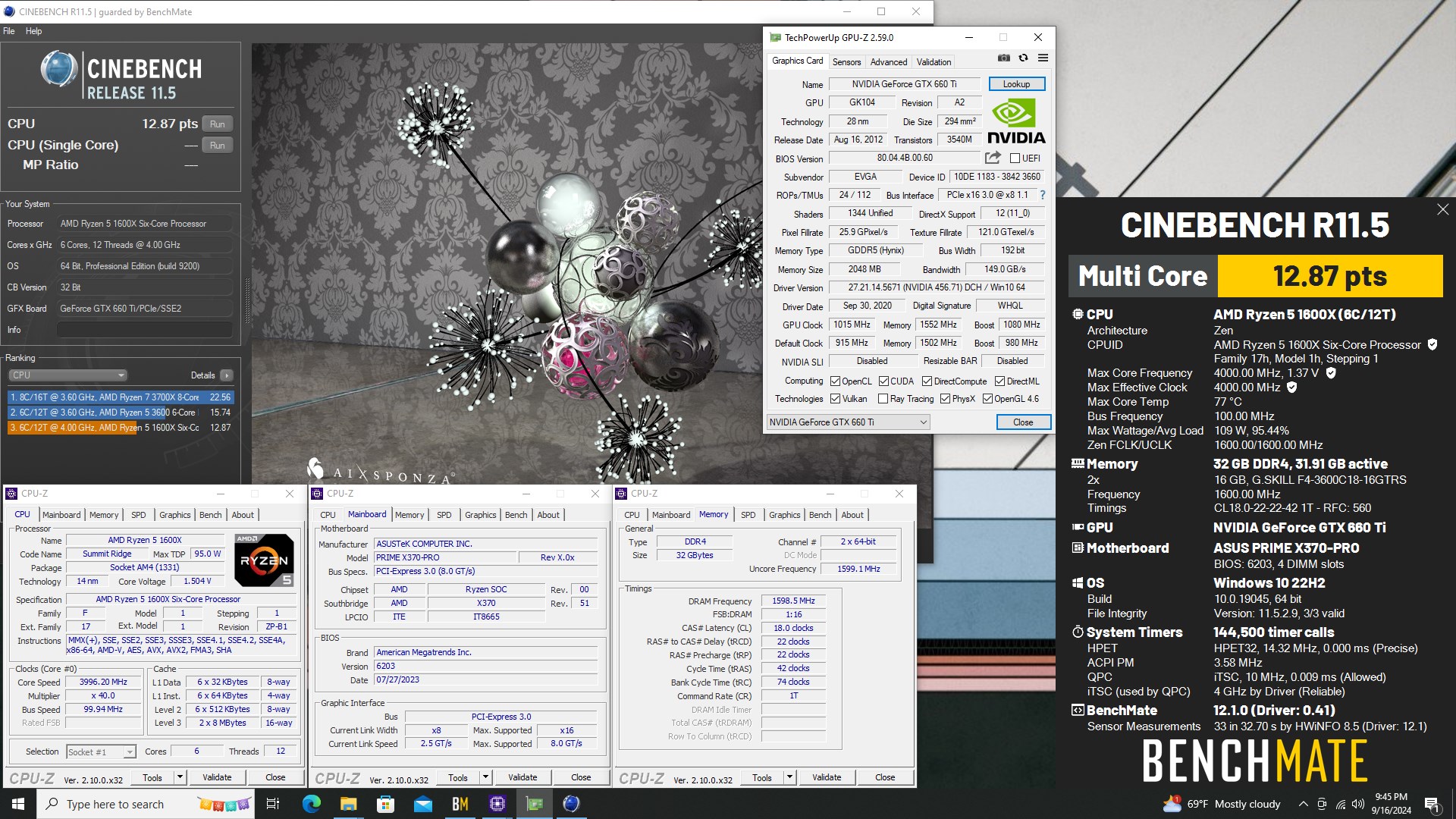Open Task View on taskbar
1456x819 pixels.
pos(273,804)
